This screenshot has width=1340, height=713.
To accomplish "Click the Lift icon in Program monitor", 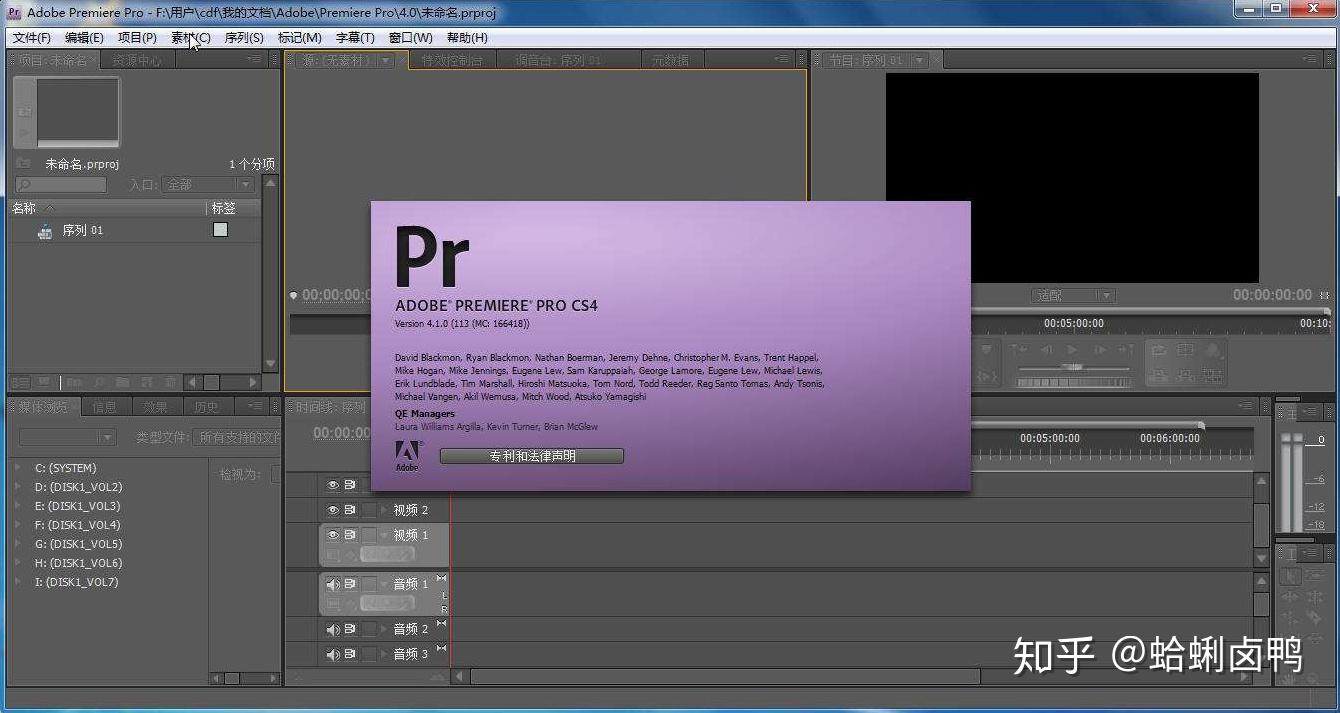I will [1159, 376].
